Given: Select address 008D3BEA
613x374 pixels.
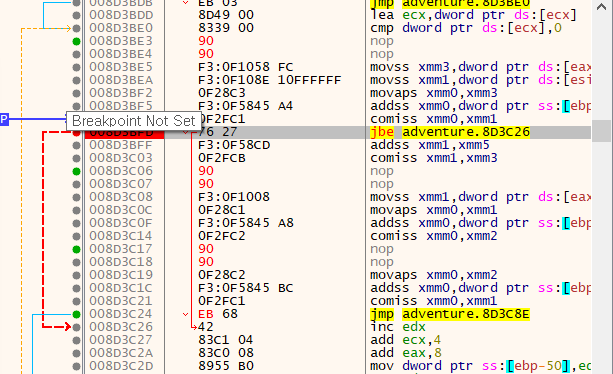Looking at the screenshot, I should click(121, 80).
